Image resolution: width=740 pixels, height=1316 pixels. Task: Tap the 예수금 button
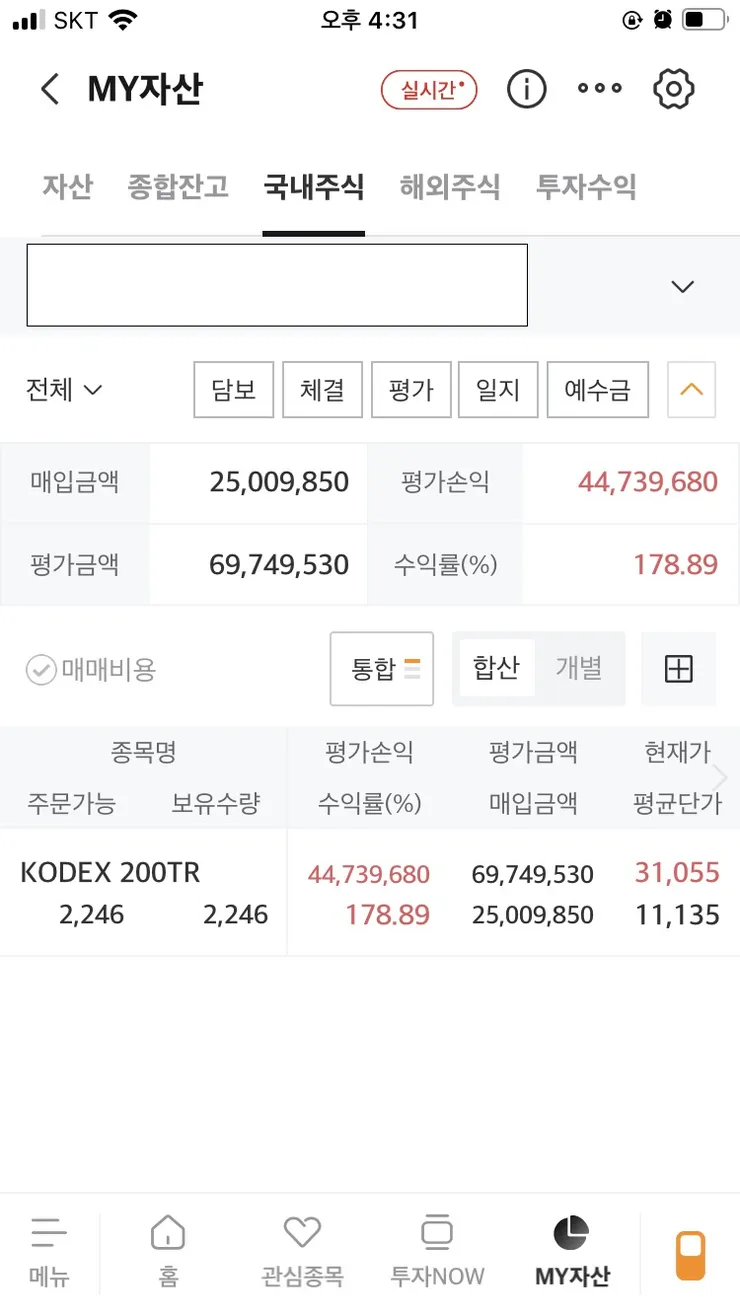[x=598, y=389]
